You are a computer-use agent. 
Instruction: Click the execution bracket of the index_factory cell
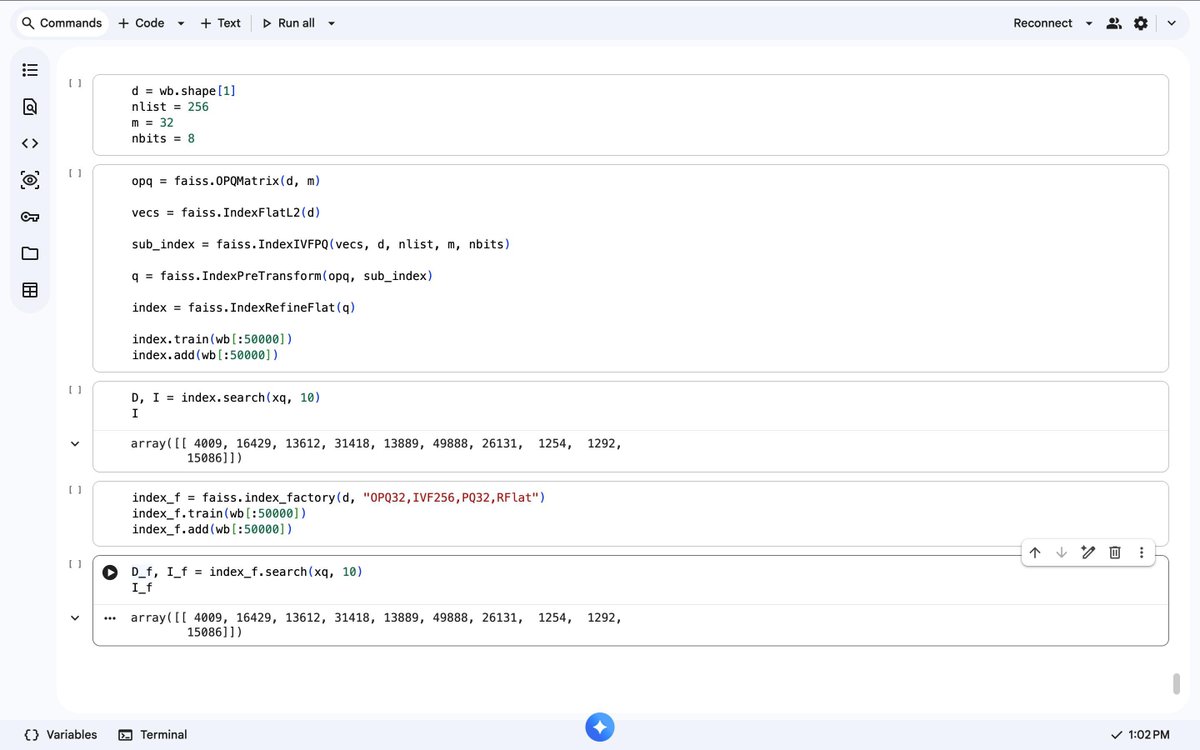click(75, 490)
